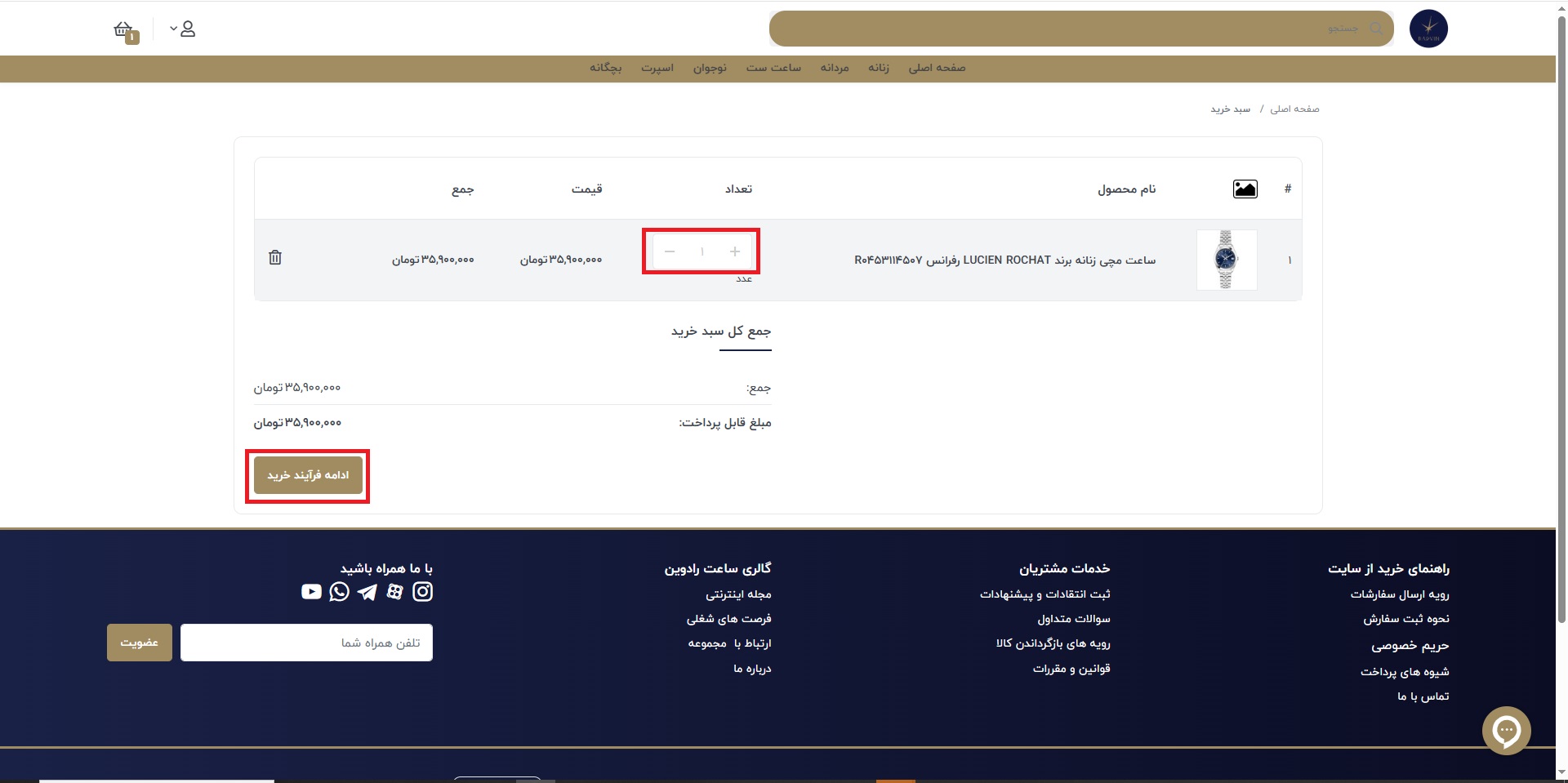Open the صفحه اصلی navigation menu item
The image size is (1568, 783).
937,68
